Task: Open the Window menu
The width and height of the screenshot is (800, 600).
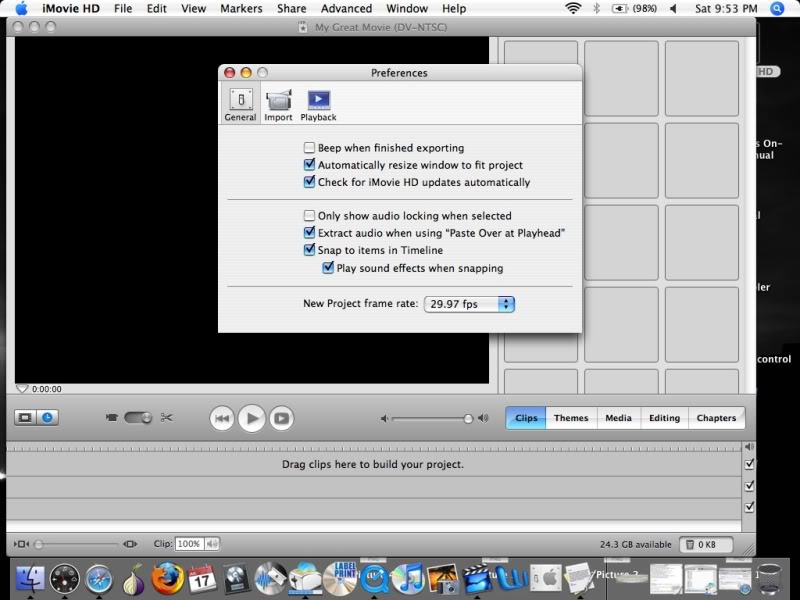Action: click(x=407, y=9)
